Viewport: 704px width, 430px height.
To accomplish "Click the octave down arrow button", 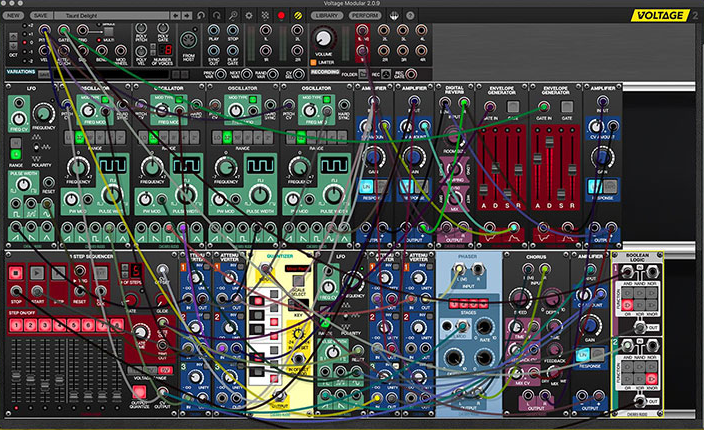I will coord(13,46).
